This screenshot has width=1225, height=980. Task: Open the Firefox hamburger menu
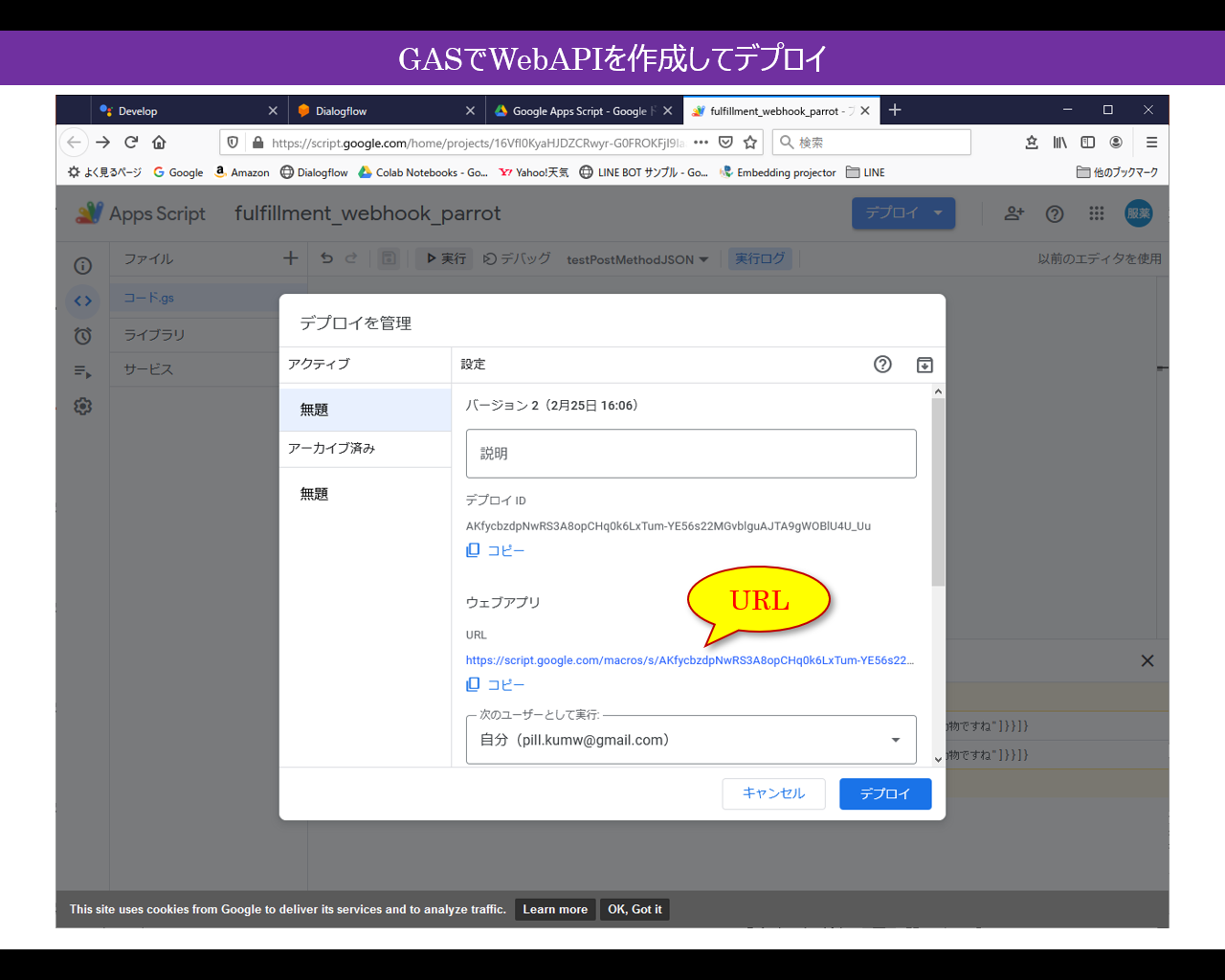(1152, 143)
